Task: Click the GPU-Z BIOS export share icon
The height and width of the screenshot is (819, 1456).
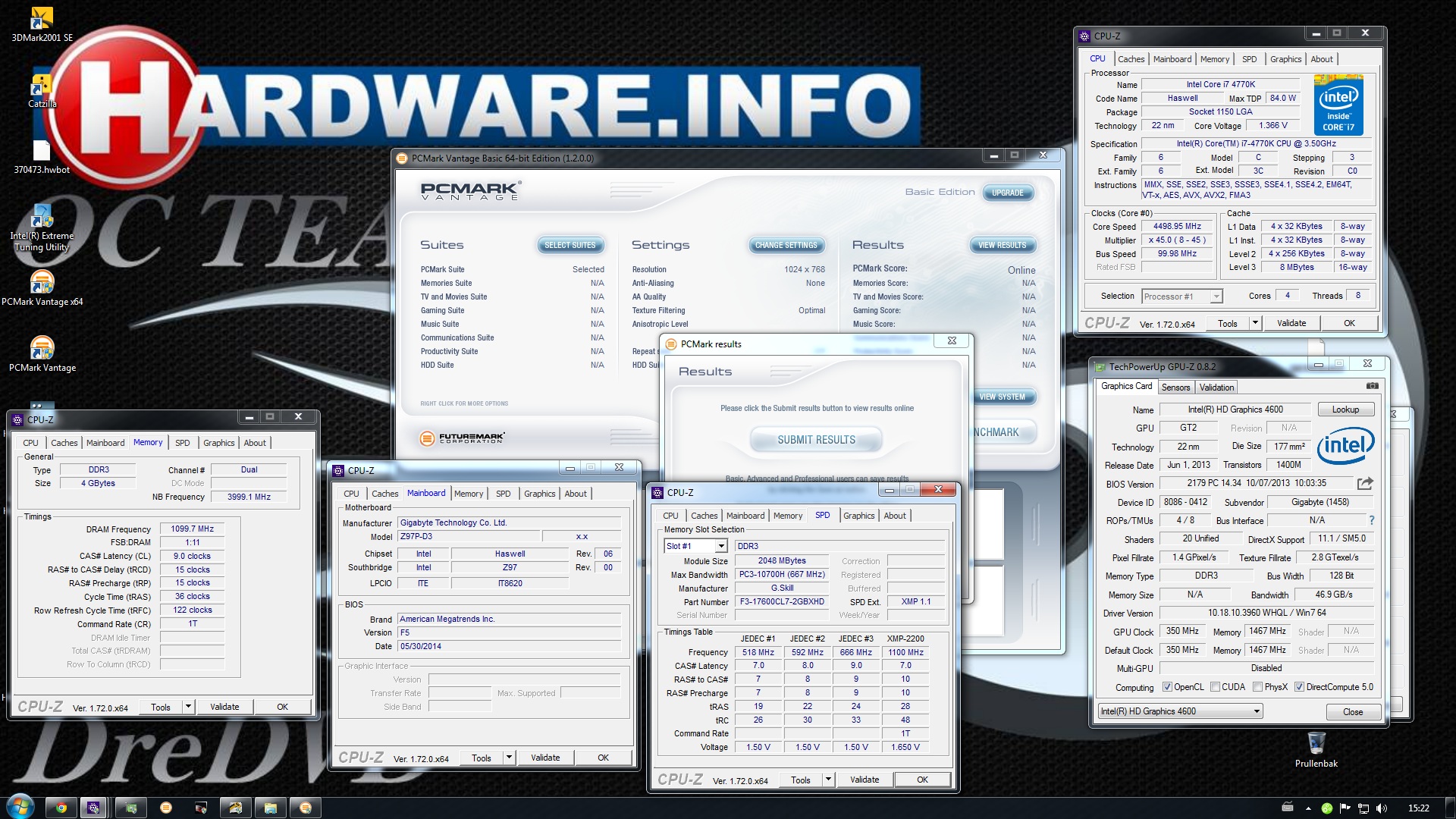Action: point(1365,483)
